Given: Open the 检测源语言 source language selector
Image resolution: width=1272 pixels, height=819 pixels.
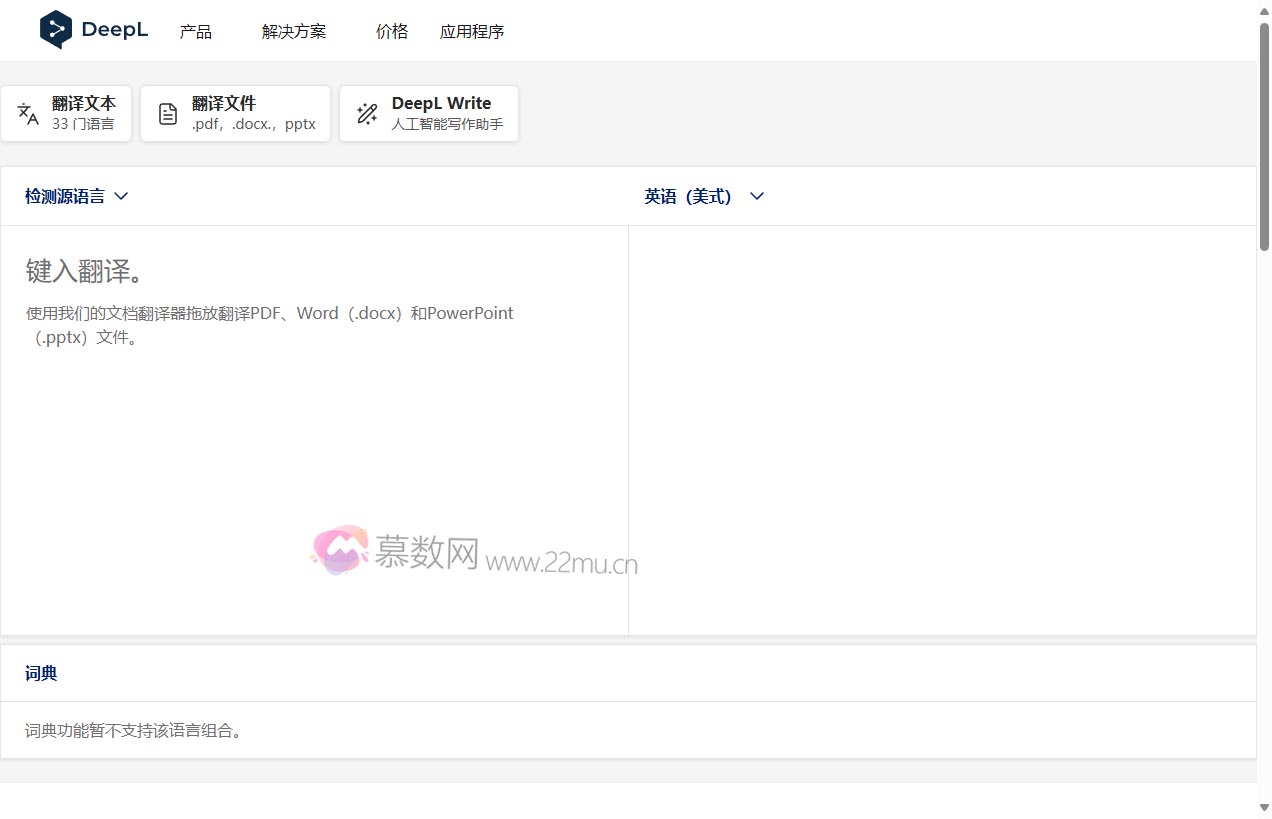Looking at the screenshot, I should 65,196.
